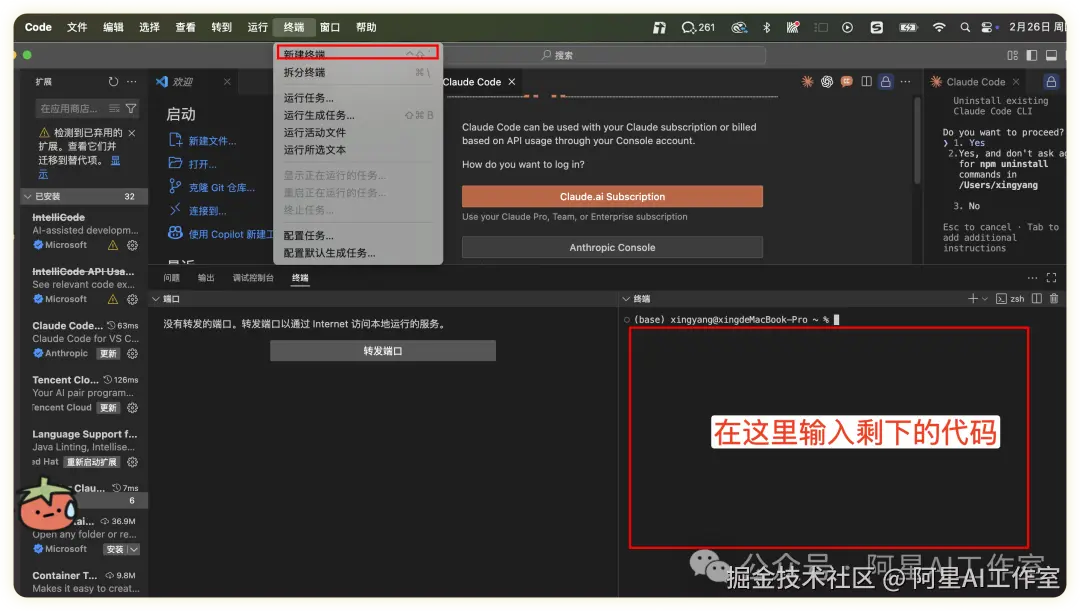Click 新建文件... link on welcome page

[212, 141]
